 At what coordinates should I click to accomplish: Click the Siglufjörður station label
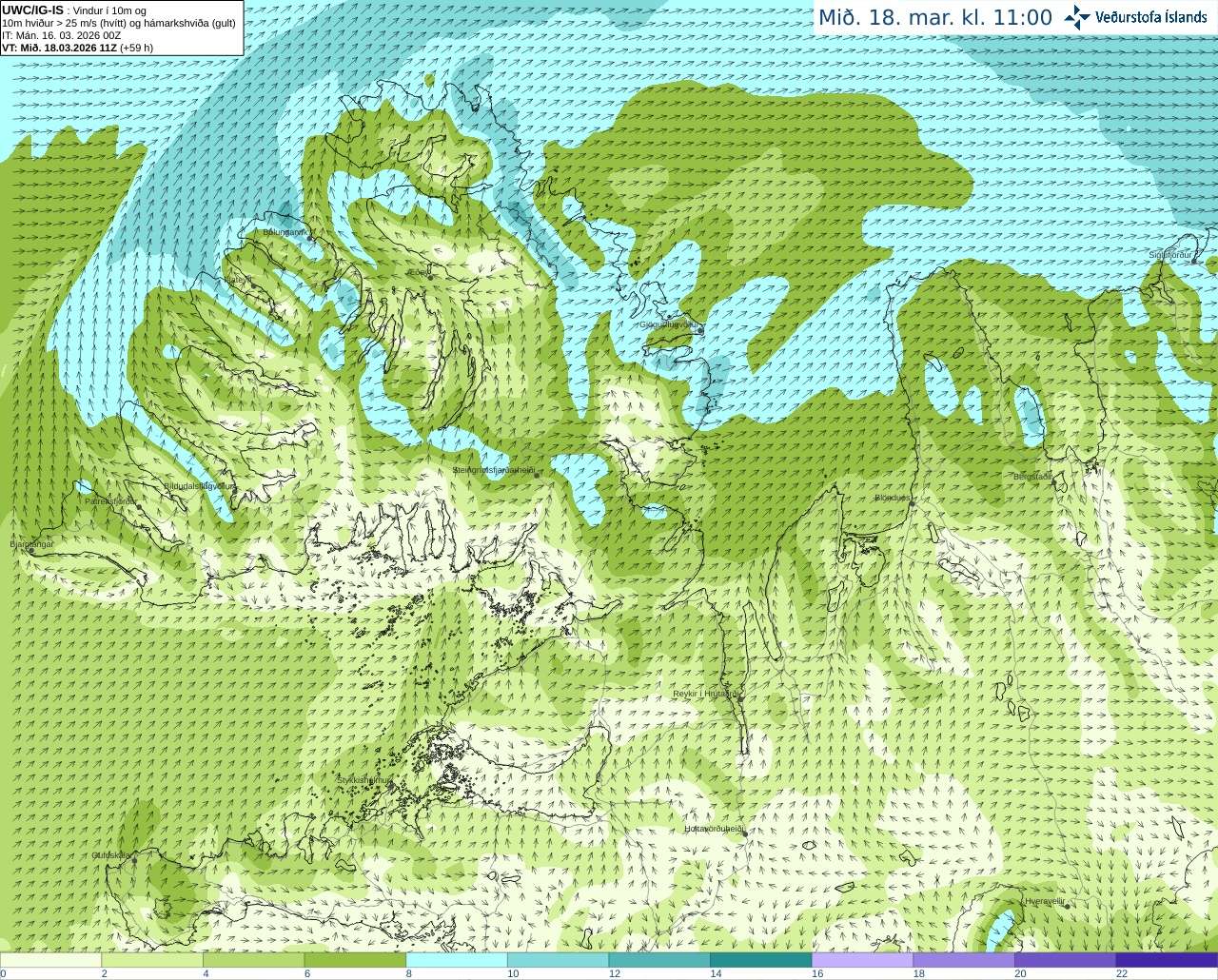coord(1170,255)
